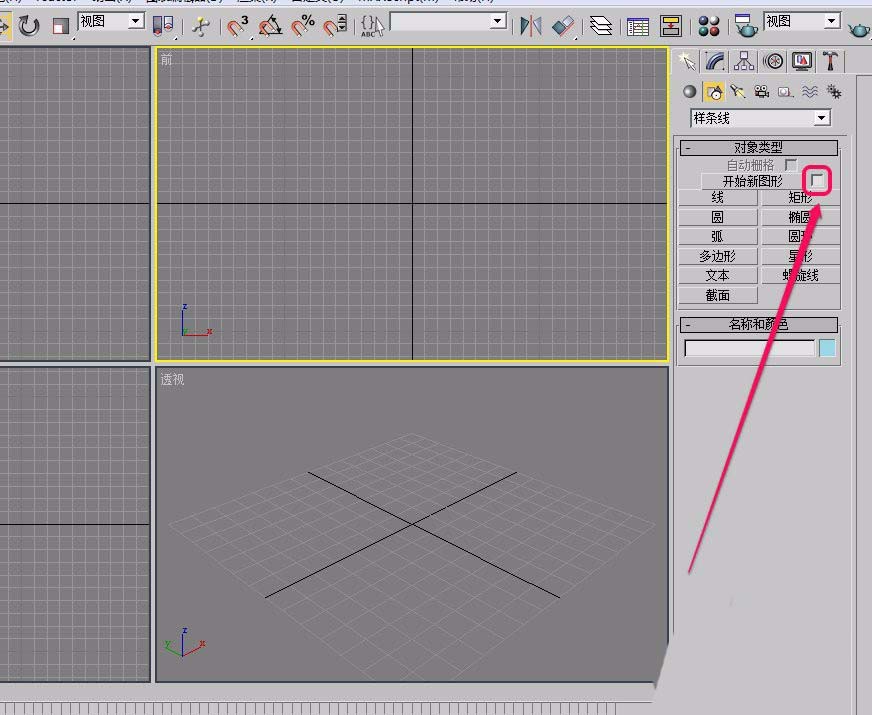This screenshot has width=872, height=715.
Task: Open the reference coordinate 视图 dropdown
Action: (x=111, y=22)
